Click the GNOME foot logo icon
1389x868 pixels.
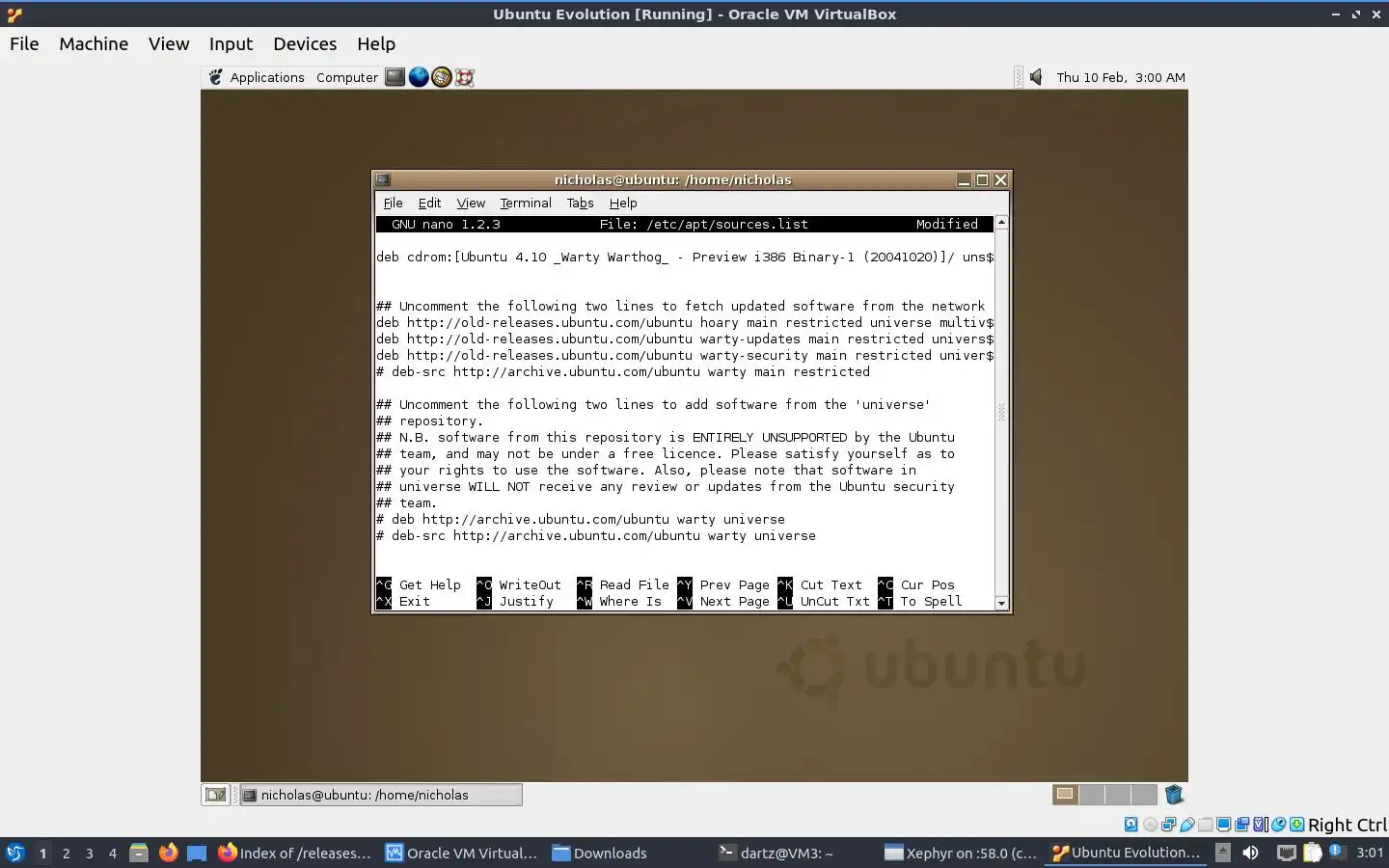coord(216,77)
